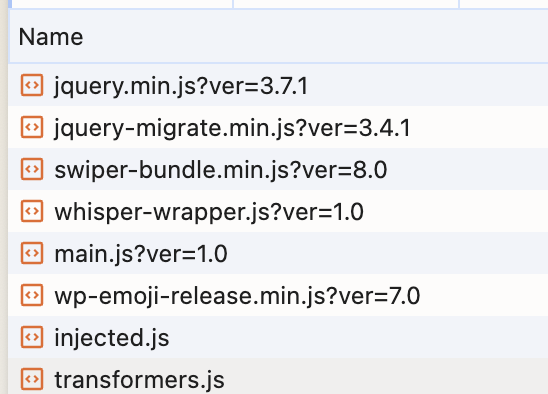Click the first timeline overview segment above Name
The width and height of the screenshot is (548, 394).
pos(122,4)
